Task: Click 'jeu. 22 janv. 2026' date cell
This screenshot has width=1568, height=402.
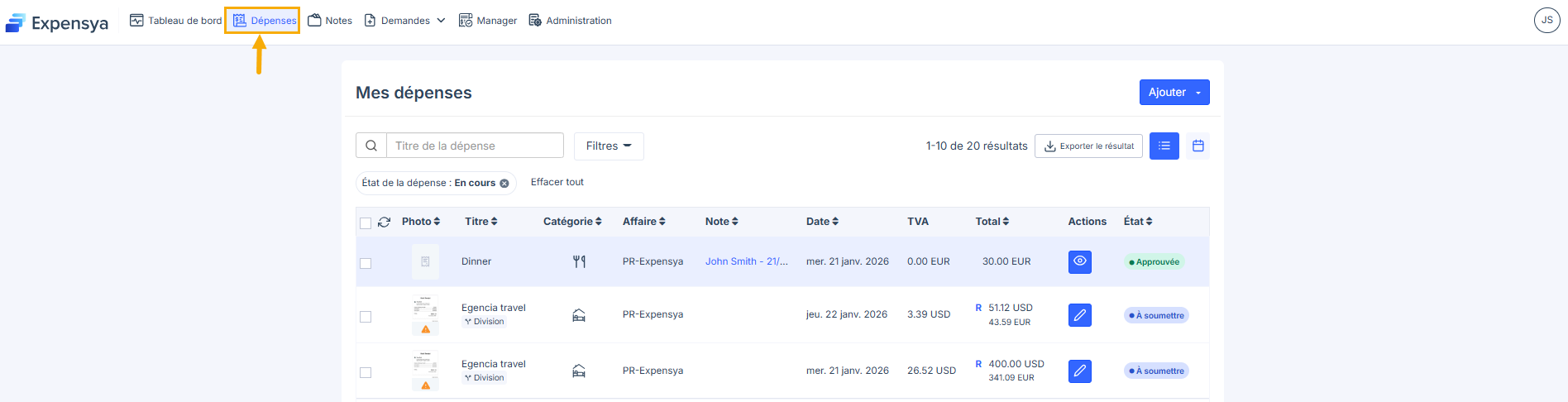Action: coord(847,314)
